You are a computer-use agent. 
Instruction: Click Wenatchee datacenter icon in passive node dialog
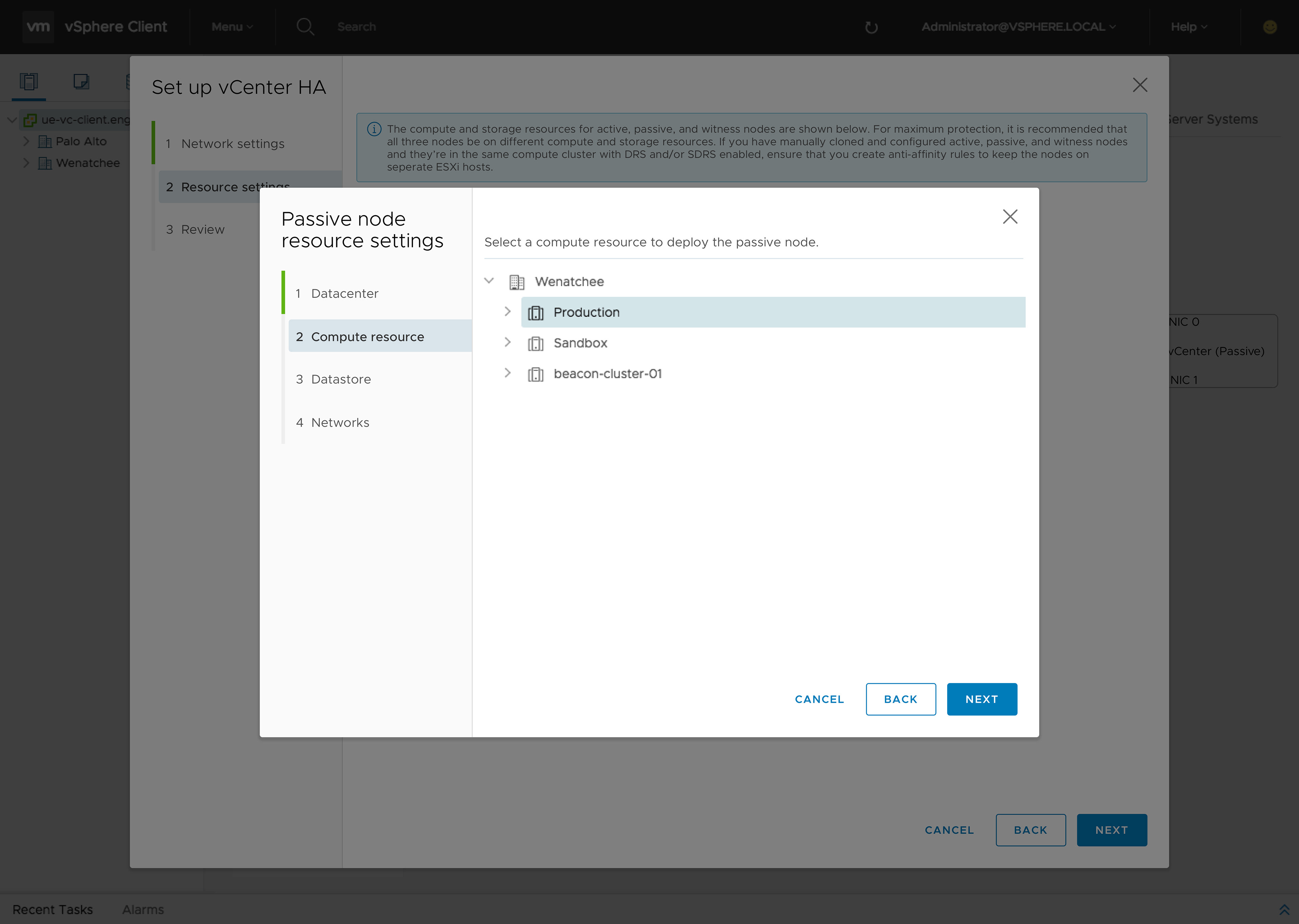[x=517, y=281]
